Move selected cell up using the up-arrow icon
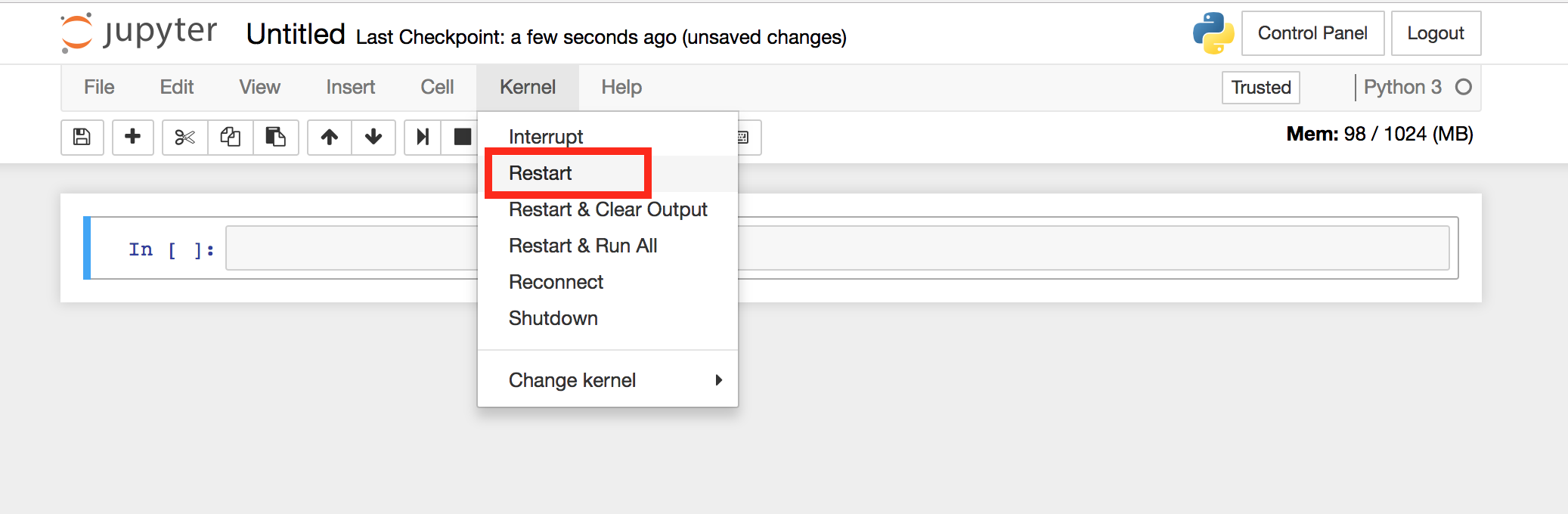The width and height of the screenshot is (1568, 514). click(329, 137)
